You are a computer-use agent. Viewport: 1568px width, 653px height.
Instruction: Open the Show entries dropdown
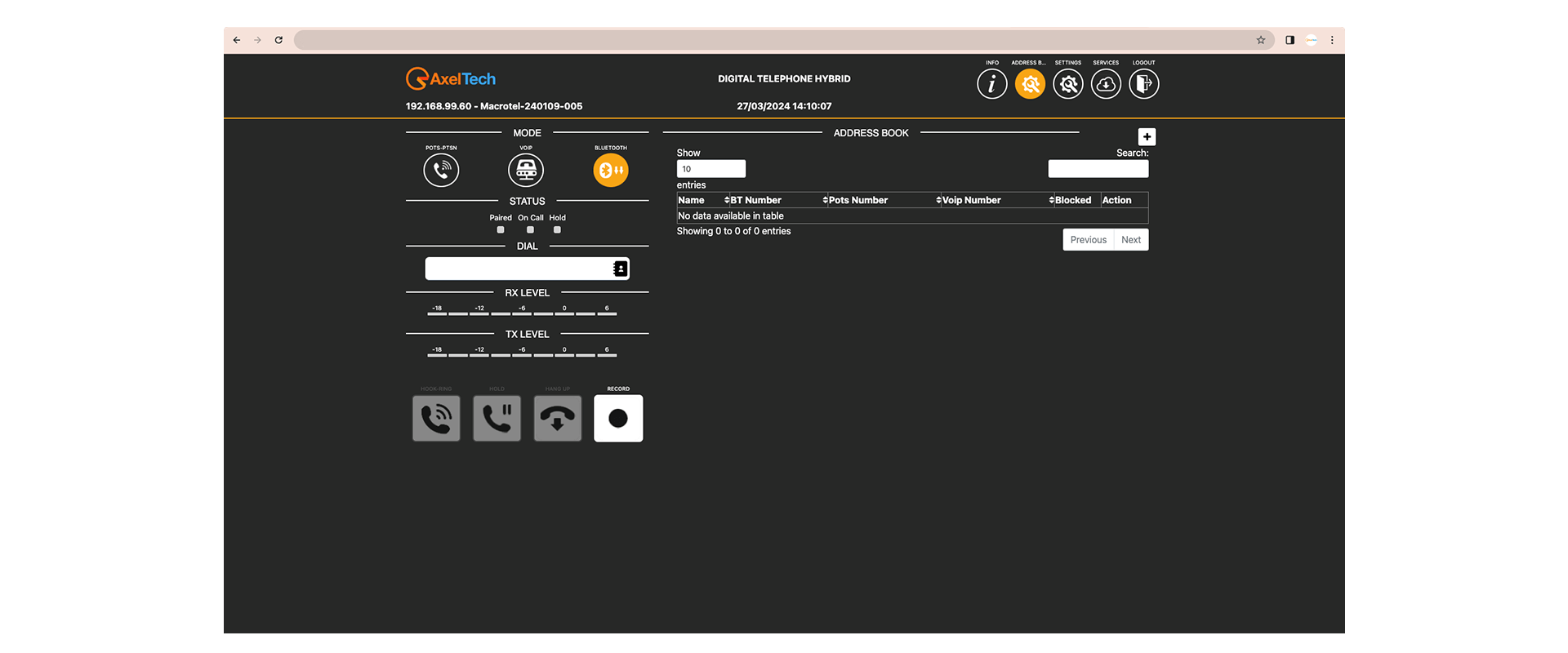[x=710, y=169]
